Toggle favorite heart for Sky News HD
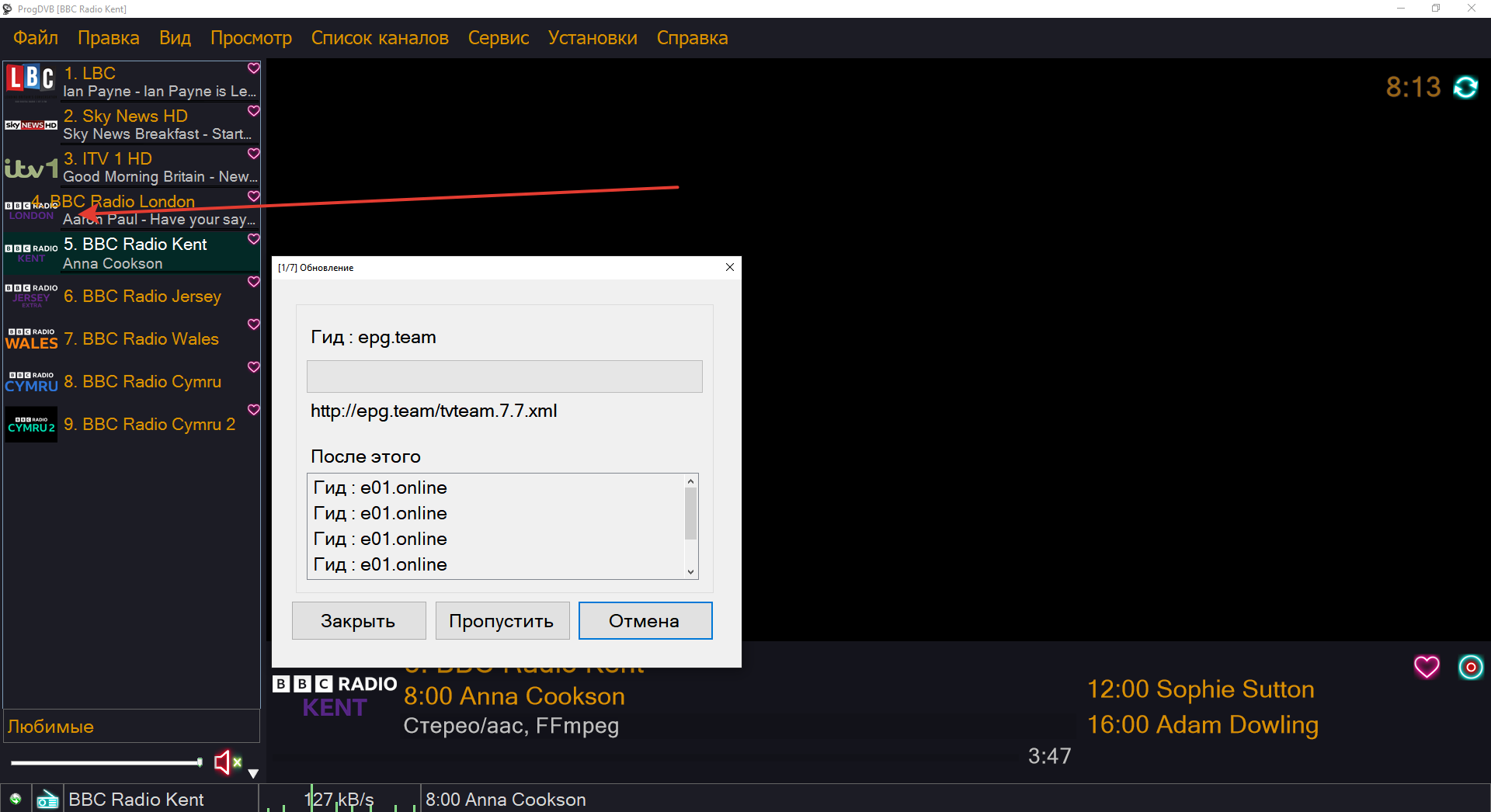The image size is (1491, 812). point(253,112)
